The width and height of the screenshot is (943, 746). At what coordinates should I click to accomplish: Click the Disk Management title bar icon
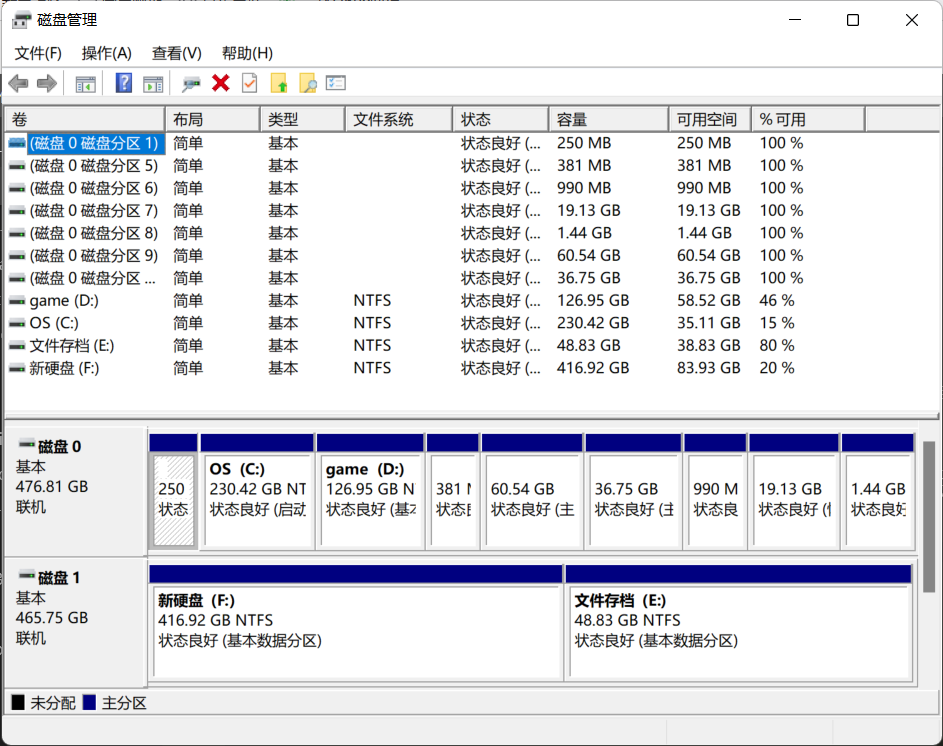20,20
